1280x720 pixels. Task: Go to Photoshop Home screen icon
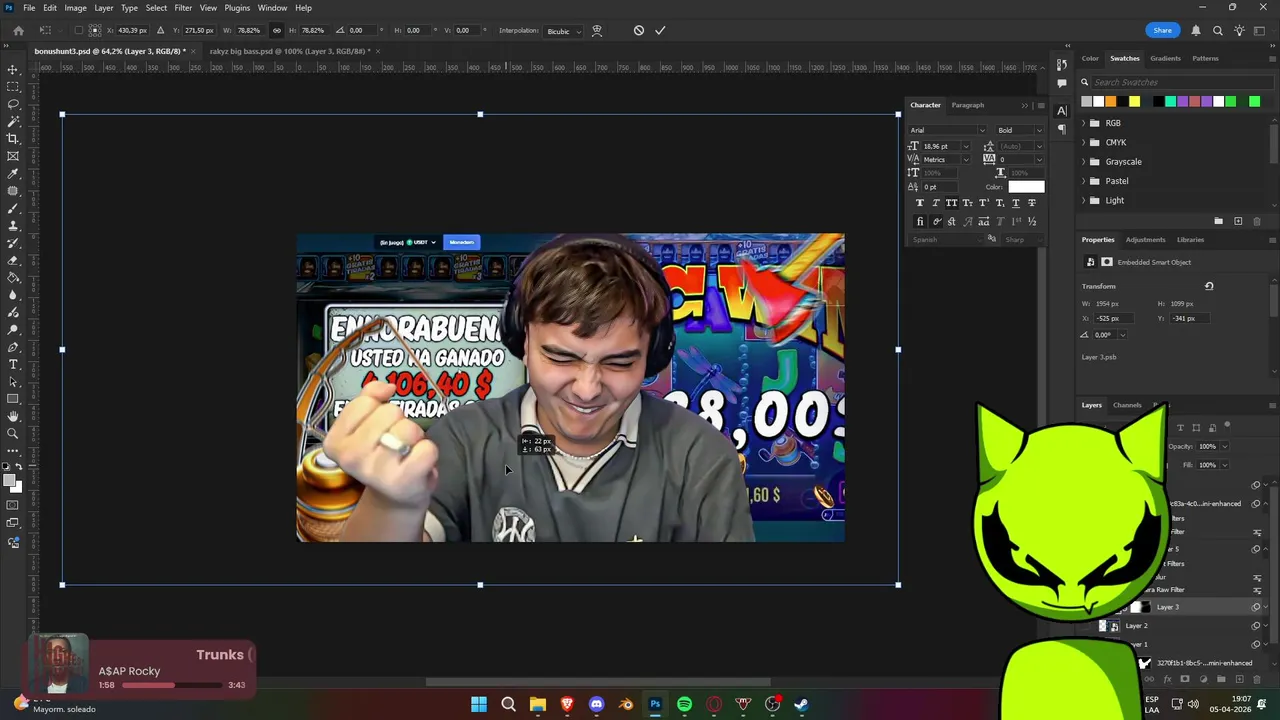pyautogui.click(x=18, y=30)
